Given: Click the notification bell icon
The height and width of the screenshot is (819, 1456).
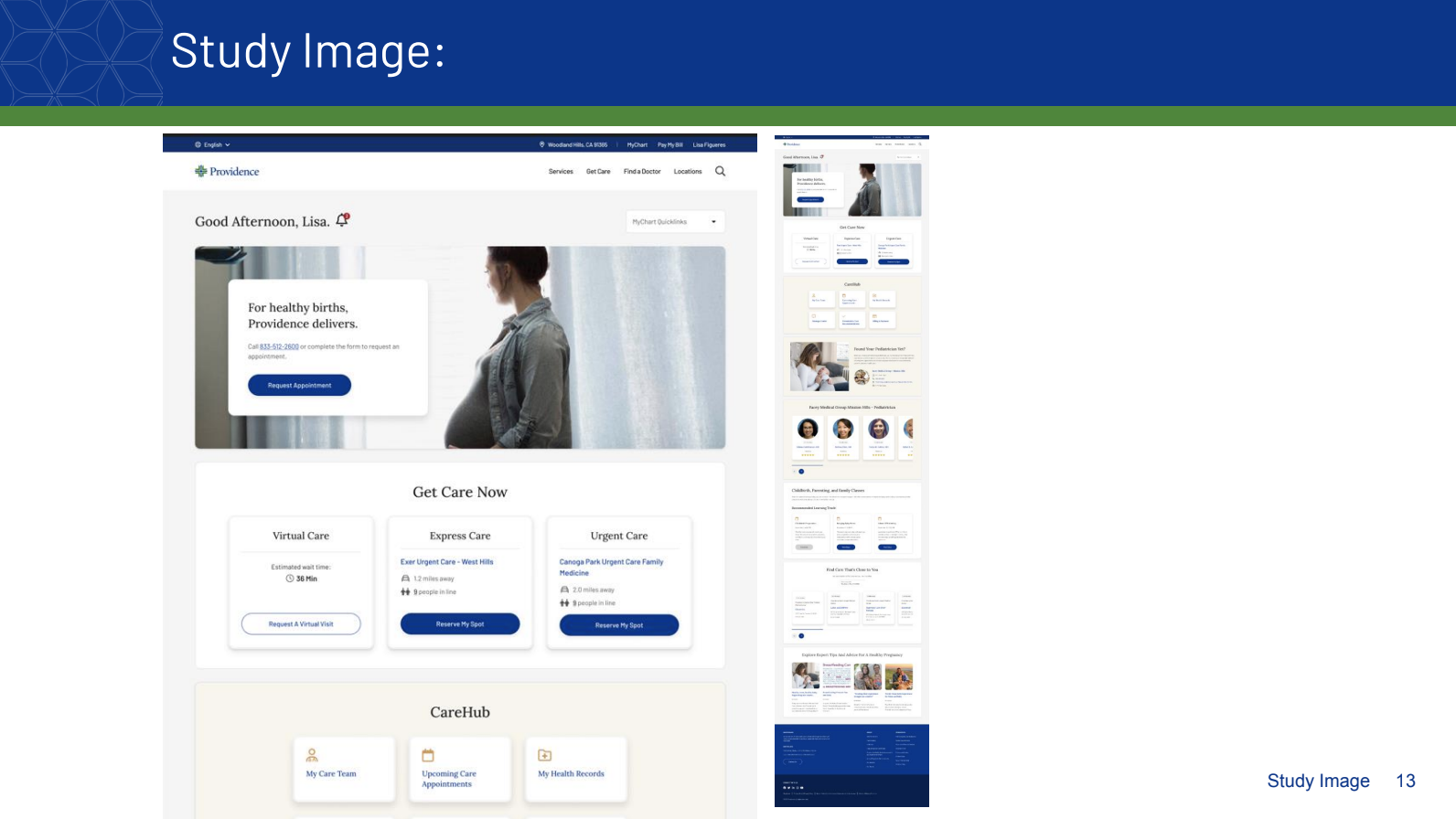Looking at the screenshot, I should tap(343, 220).
